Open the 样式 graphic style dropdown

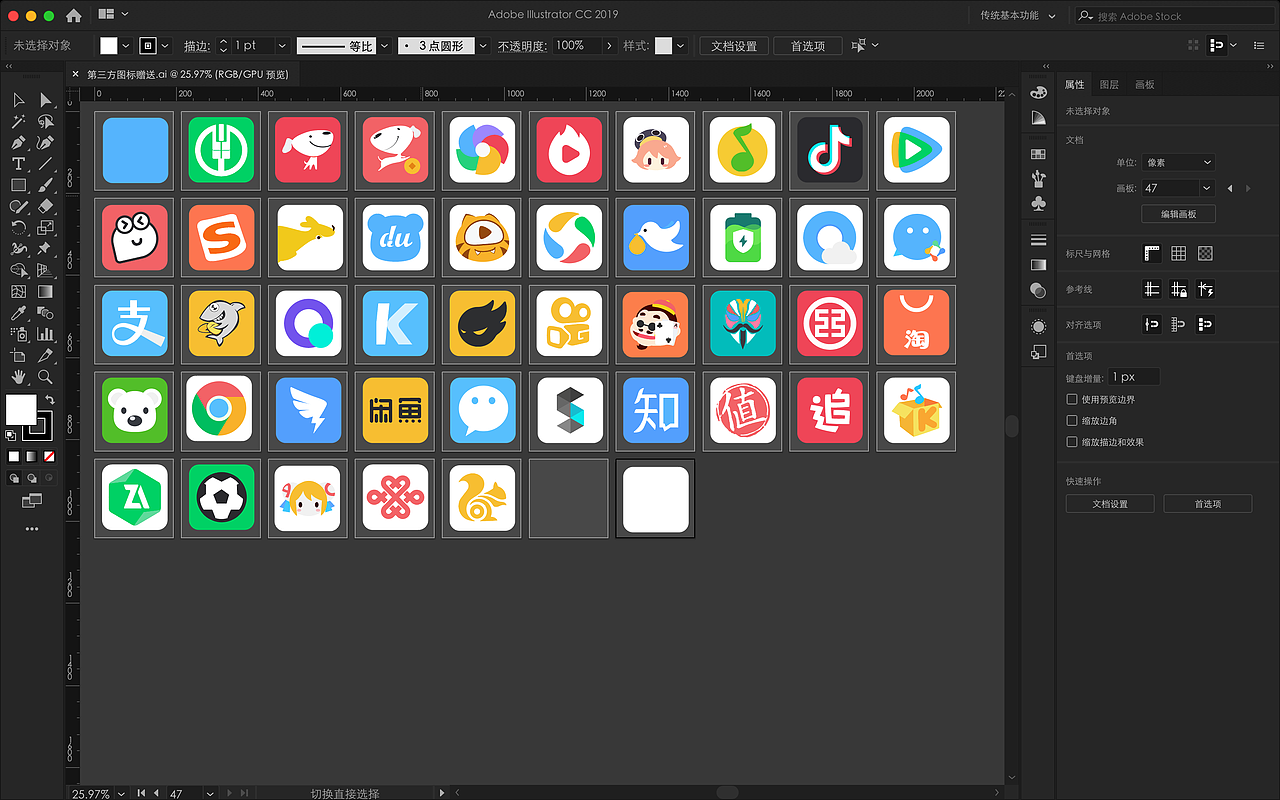(x=681, y=46)
